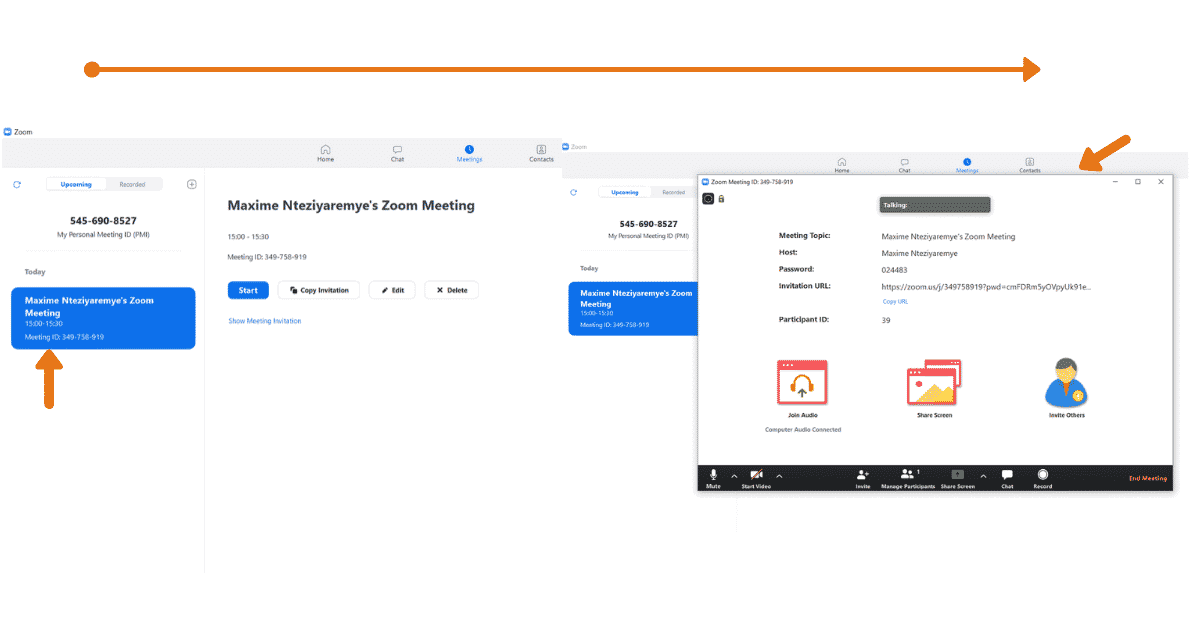Open Home tab in right background window
Screen dimensions: 1200x628
[842, 165]
